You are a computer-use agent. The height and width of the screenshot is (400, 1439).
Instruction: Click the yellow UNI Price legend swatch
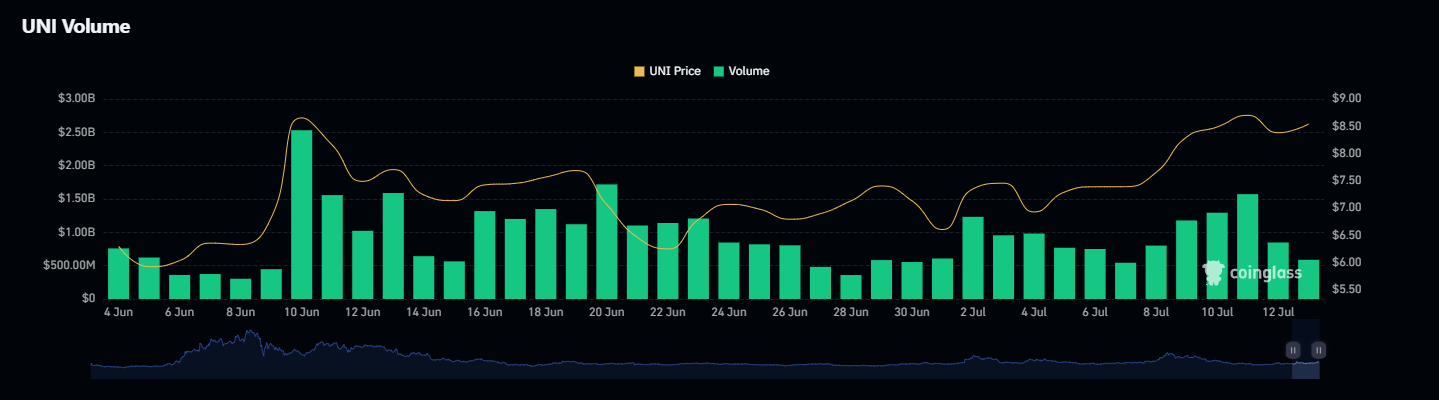[639, 71]
